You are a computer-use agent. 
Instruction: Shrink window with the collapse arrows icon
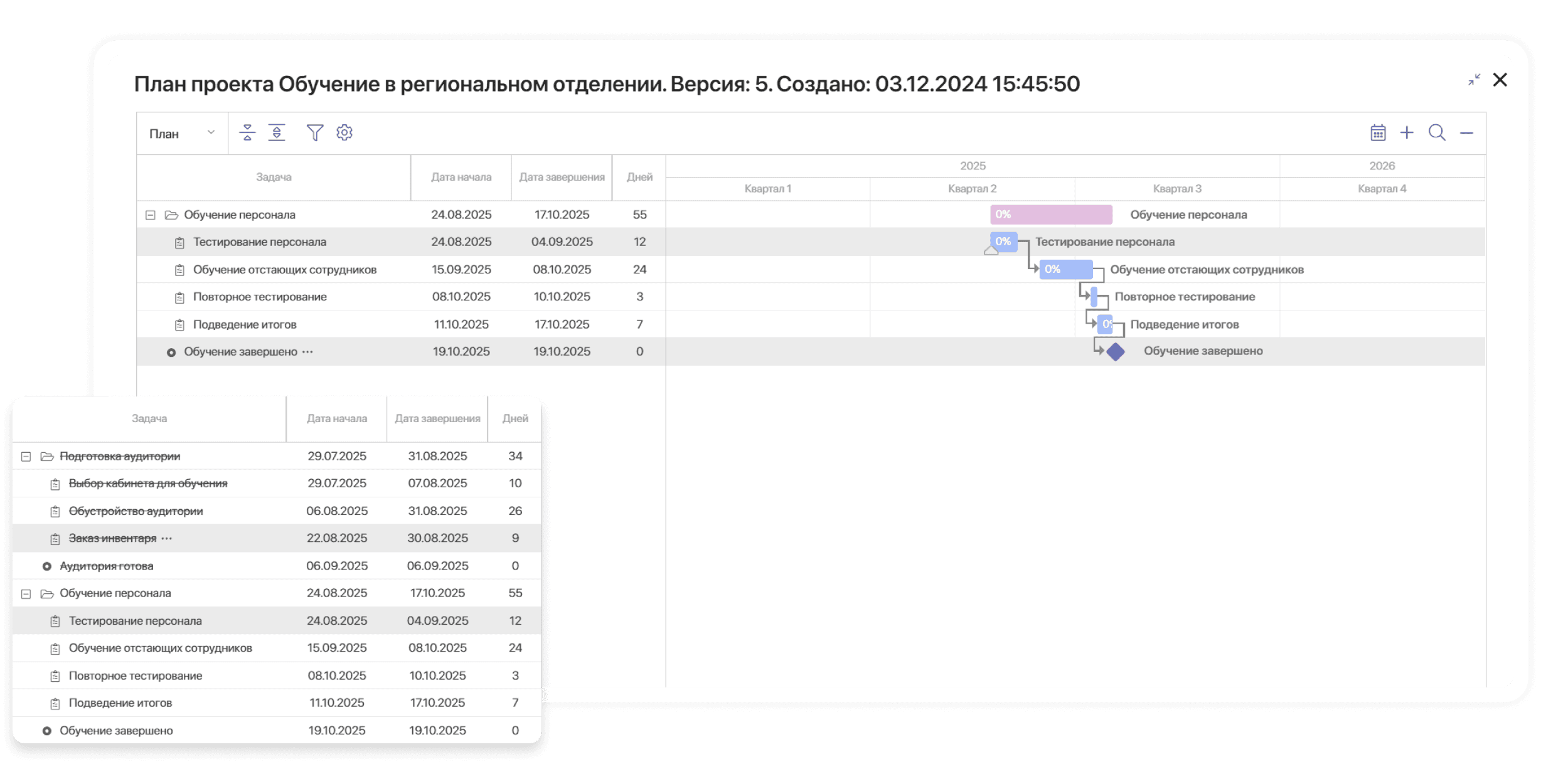[1474, 80]
